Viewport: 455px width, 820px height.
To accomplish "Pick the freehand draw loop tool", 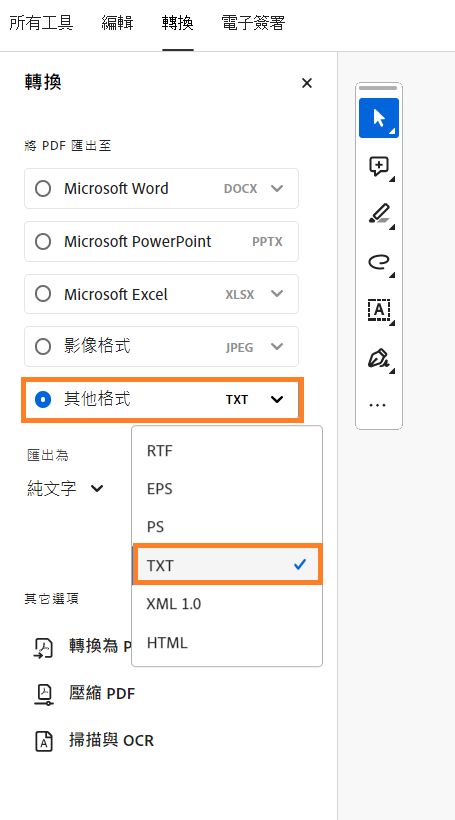I will point(379,262).
